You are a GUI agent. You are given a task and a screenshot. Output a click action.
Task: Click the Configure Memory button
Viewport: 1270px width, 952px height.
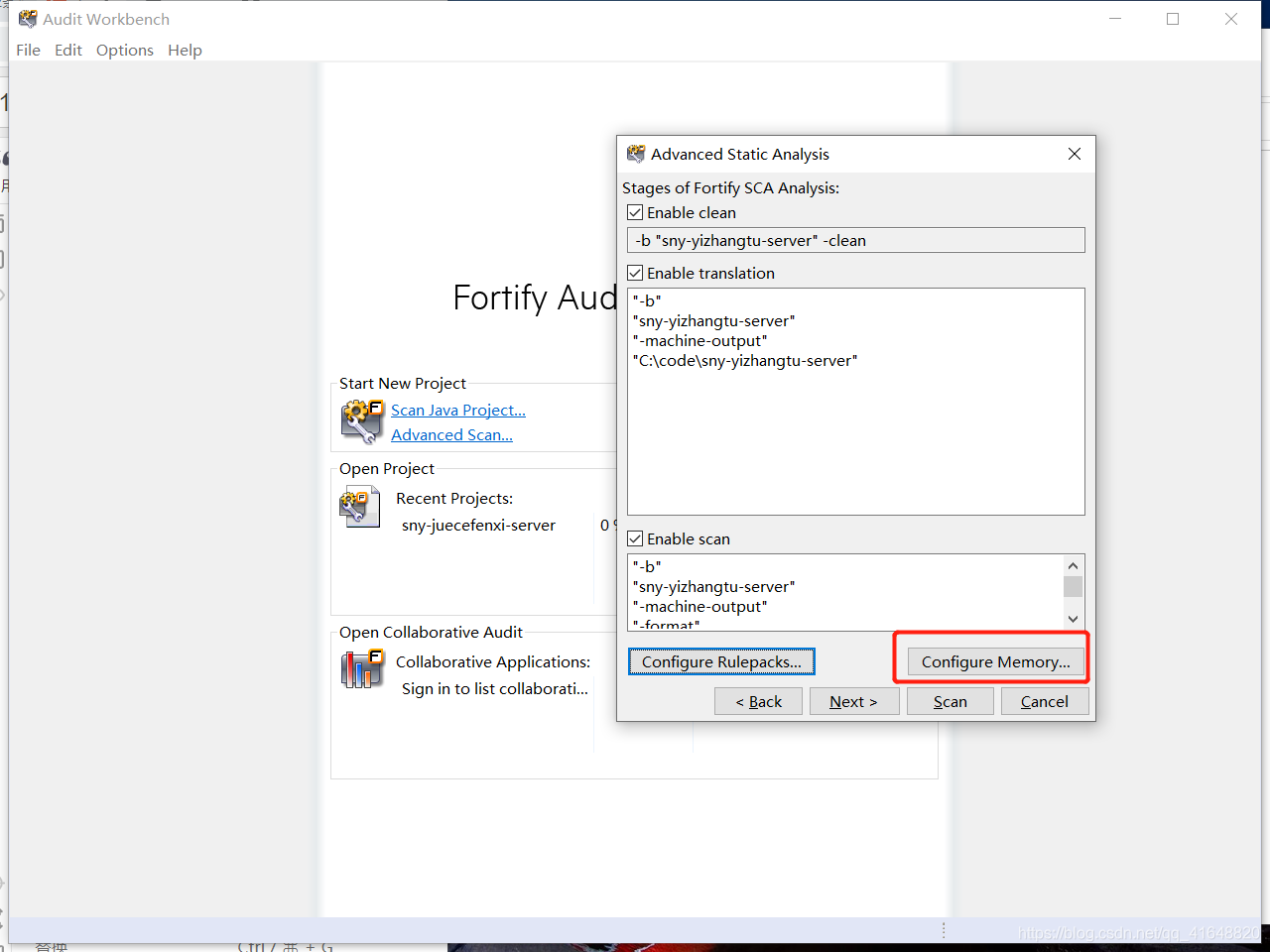(996, 661)
